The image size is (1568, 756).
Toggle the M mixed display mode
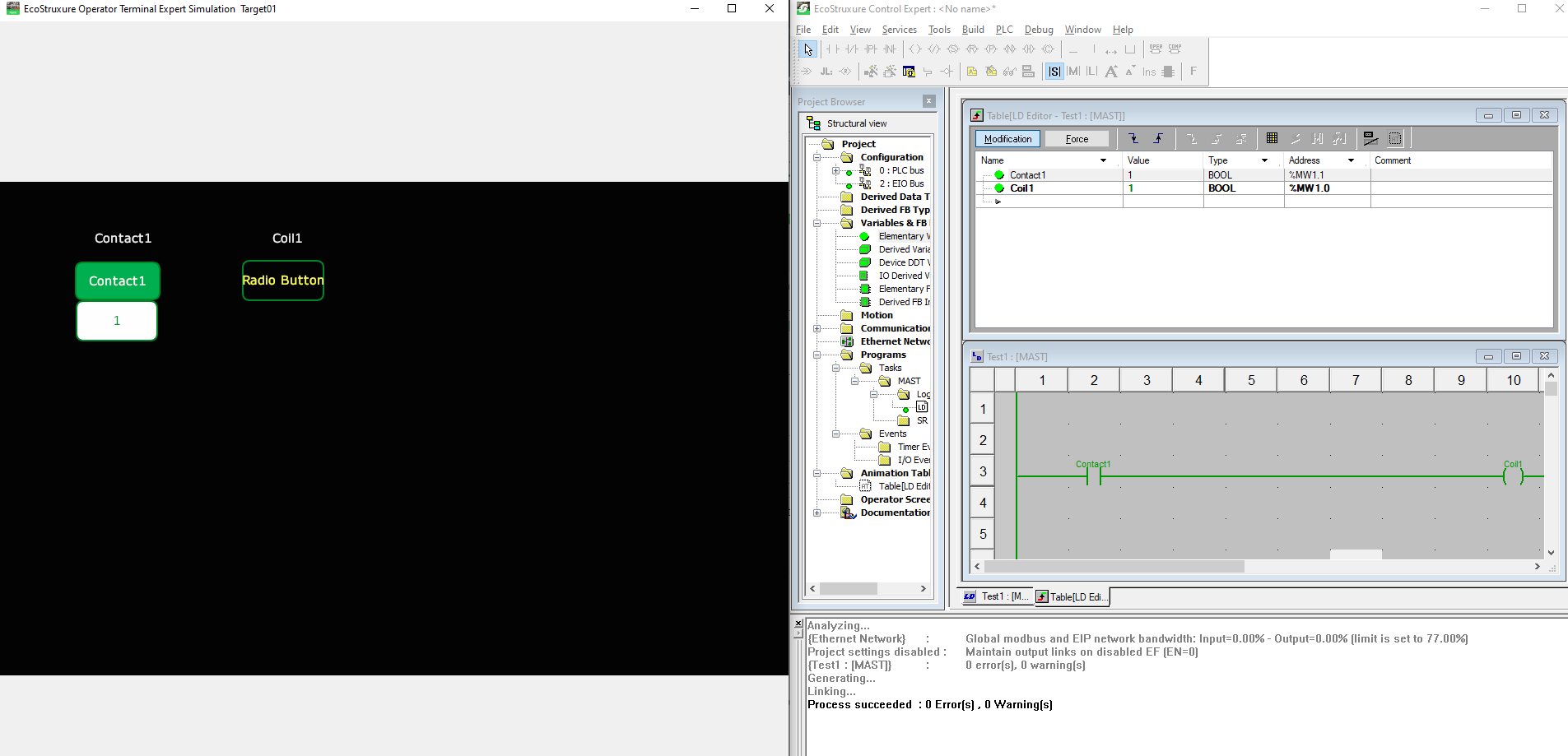(1072, 72)
